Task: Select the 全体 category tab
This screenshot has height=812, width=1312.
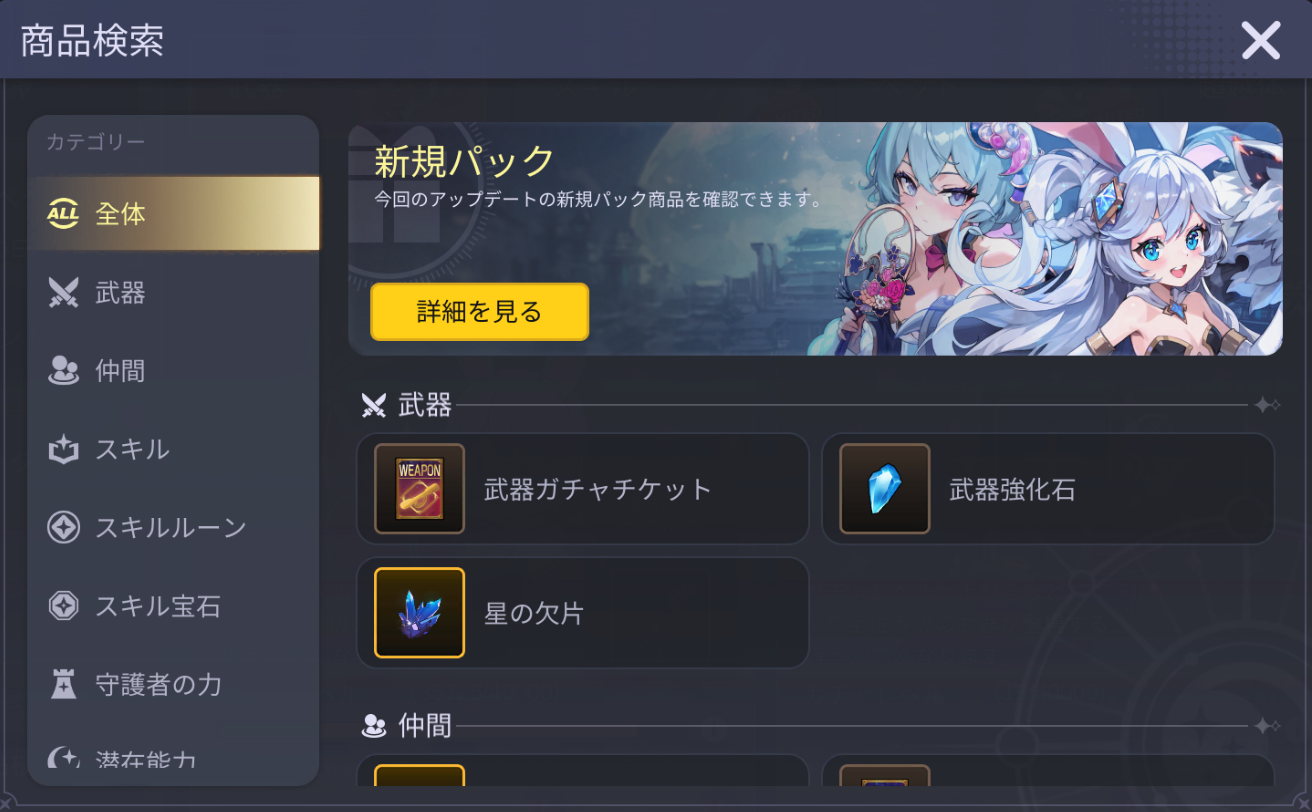Action: [174, 214]
